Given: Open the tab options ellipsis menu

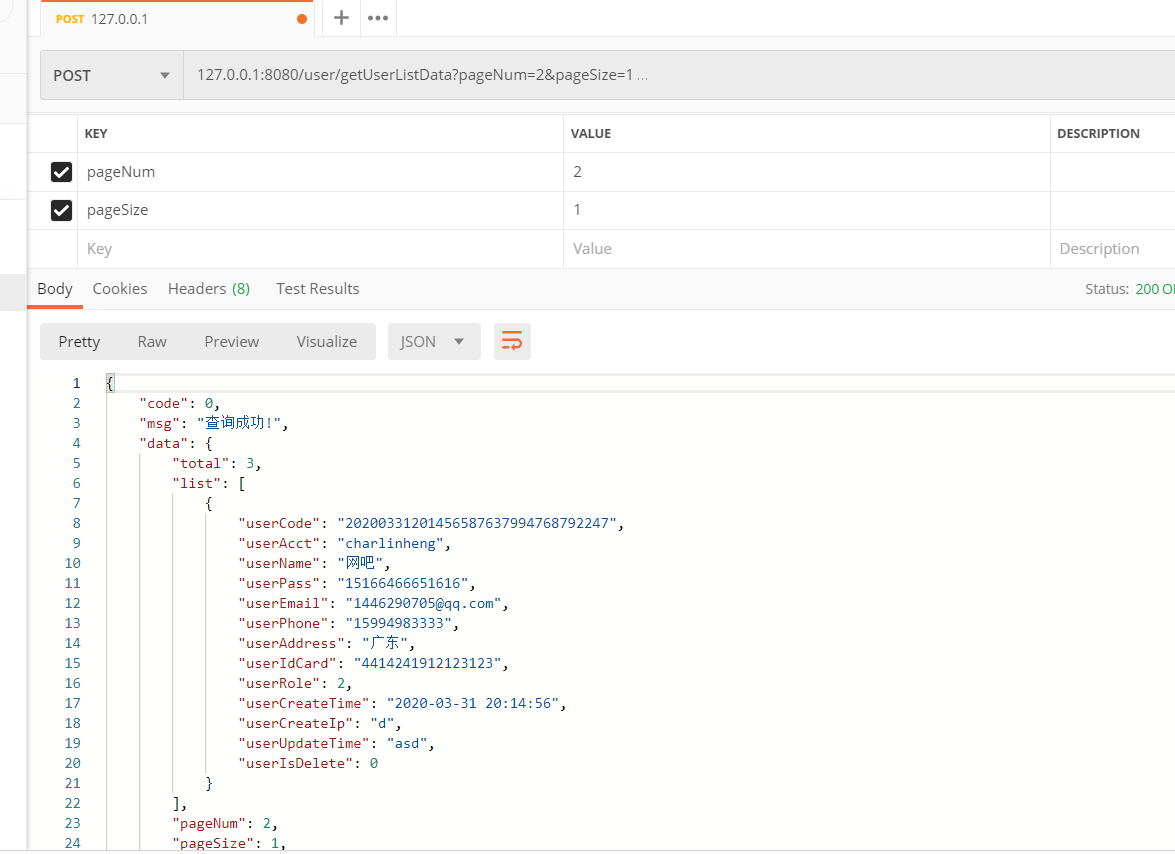Looking at the screenshot, I should click(x=378, y=18).
